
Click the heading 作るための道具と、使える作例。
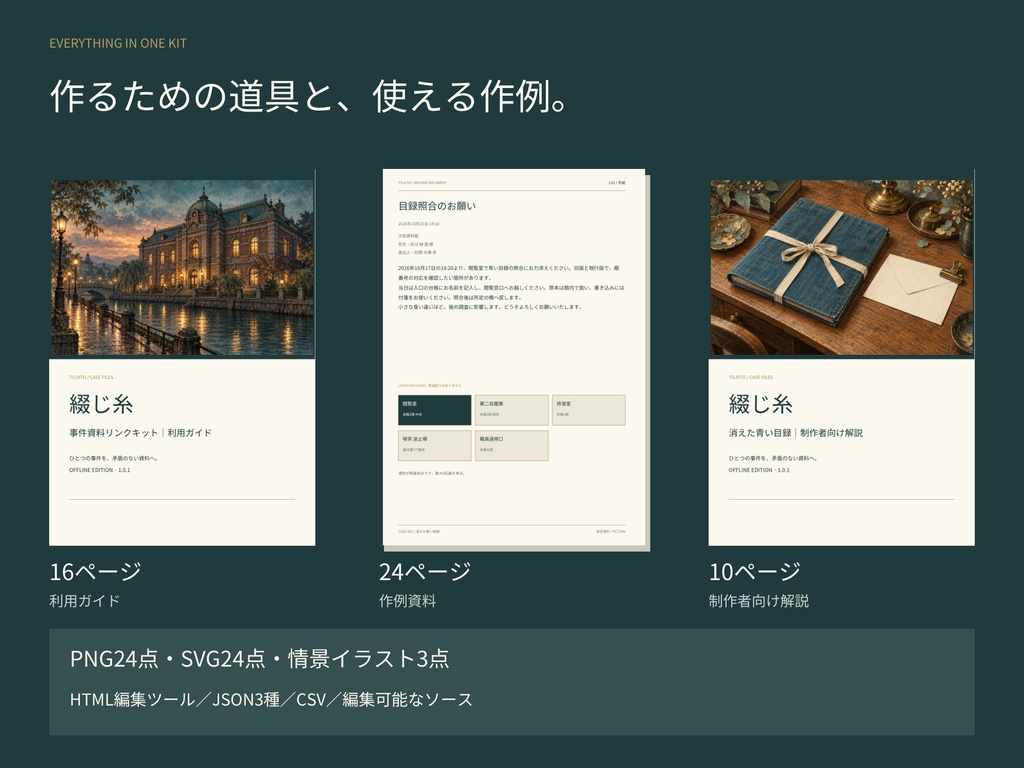pos(310,97)
